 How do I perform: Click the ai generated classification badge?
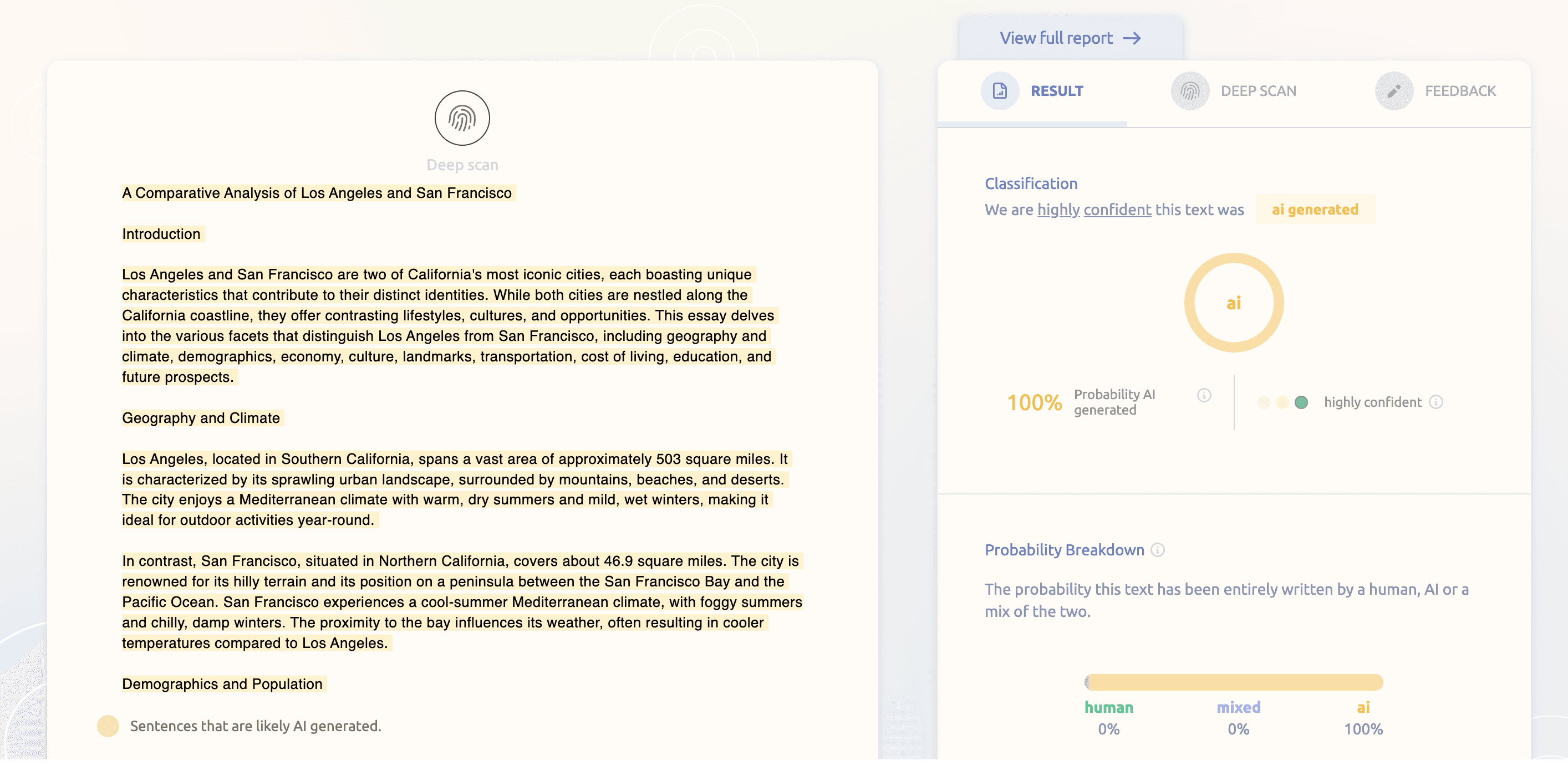pos(1314,210)
